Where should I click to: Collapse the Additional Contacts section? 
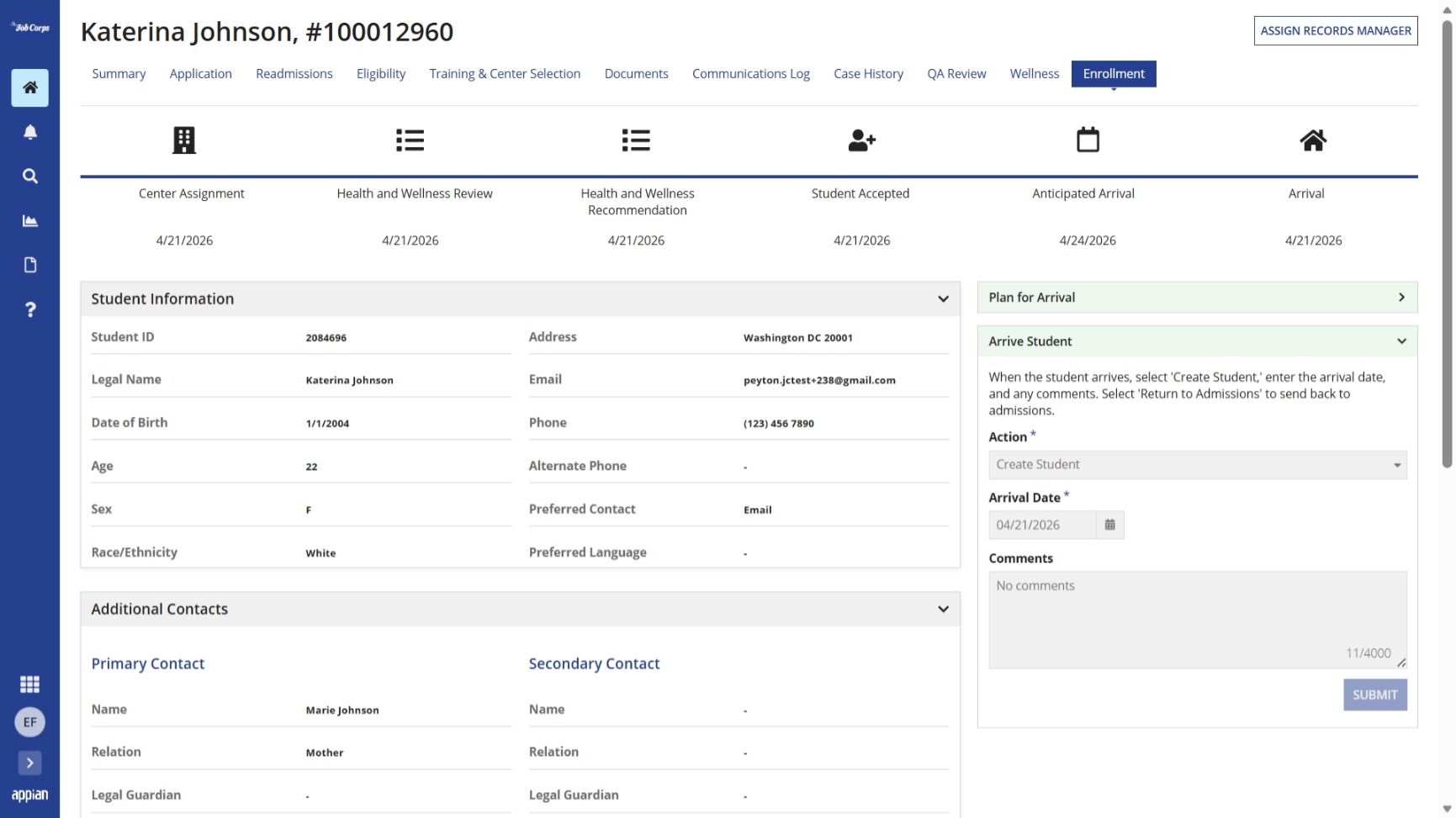tap(943, 610)
